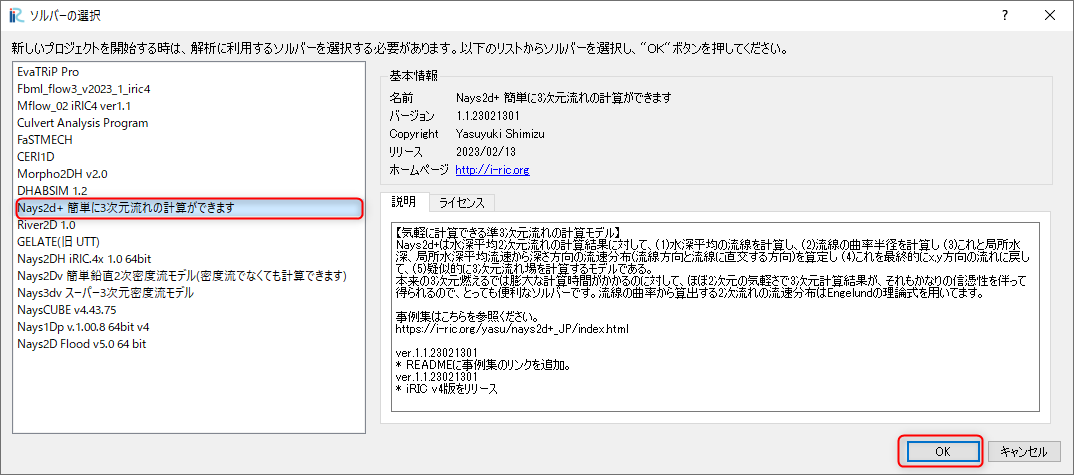This screenshot has width=1074, height=475.
Task: Select Nays2d+ 簡単に3次元流れ solver row
Action: pos(188,207)
